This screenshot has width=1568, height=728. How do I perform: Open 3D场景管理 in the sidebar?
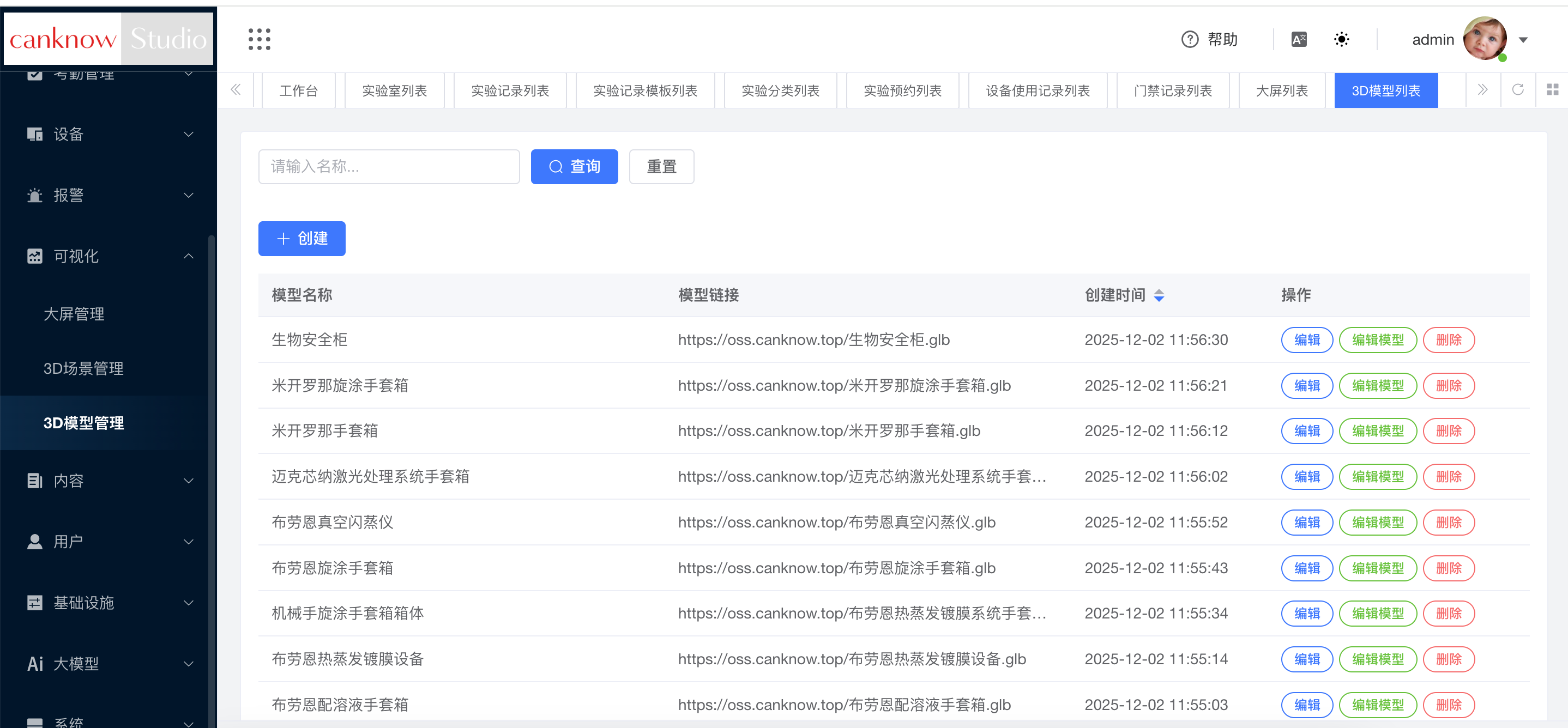(83, 368)
